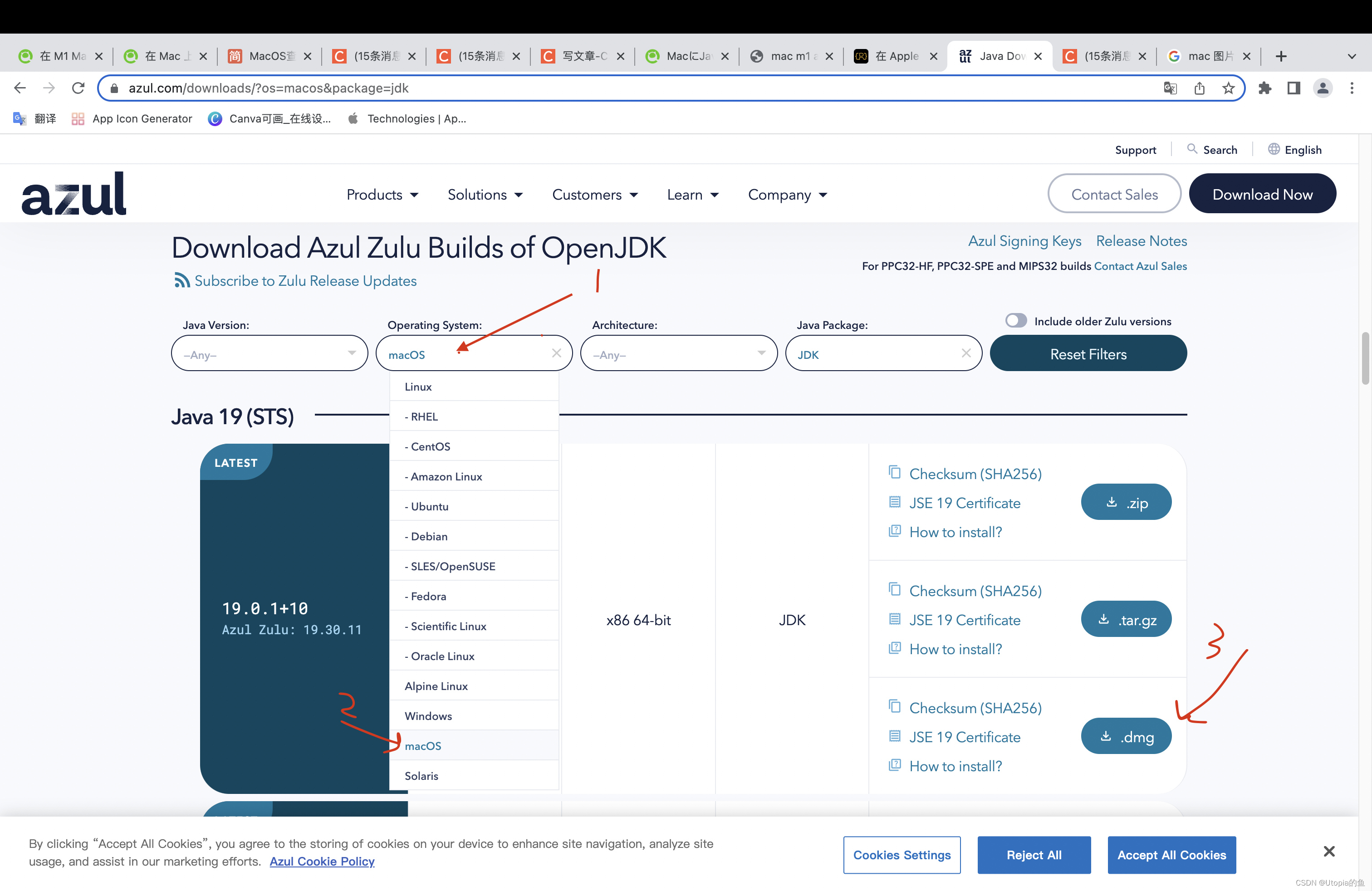The width and height of the screenshot is (1372, 891).
Task: Expand the Products navigation menu
Action: (x=382, y=195)
